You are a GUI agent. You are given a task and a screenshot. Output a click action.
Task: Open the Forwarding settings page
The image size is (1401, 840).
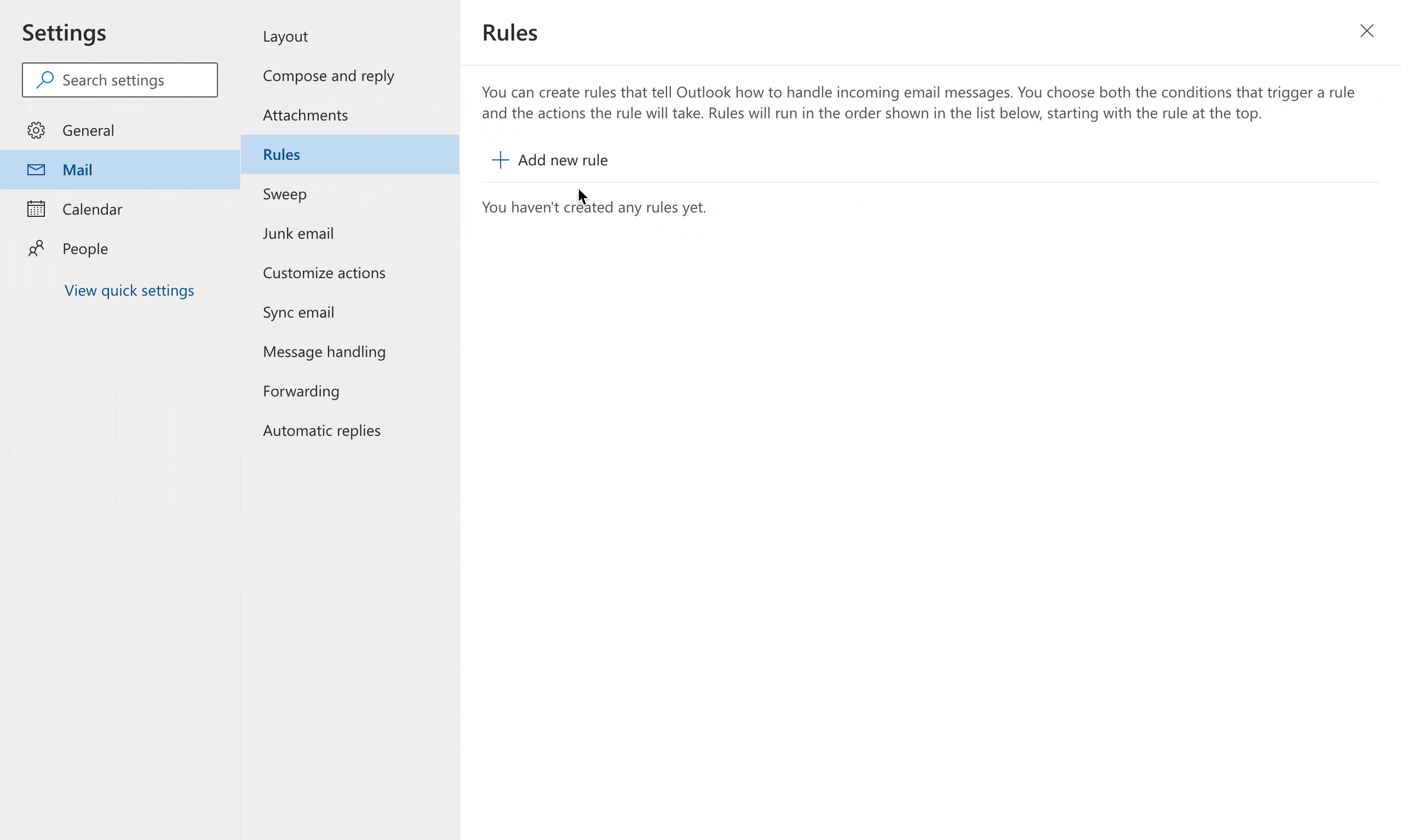coord(301,391)
